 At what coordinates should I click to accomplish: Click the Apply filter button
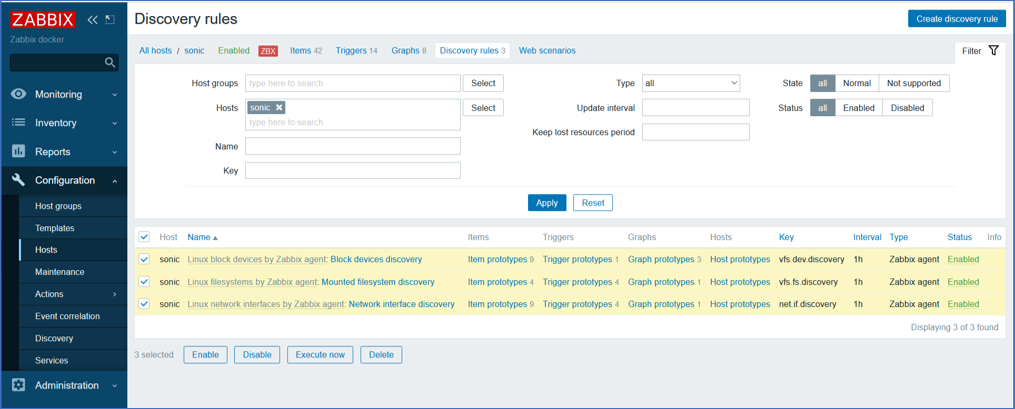click(547, 203)
